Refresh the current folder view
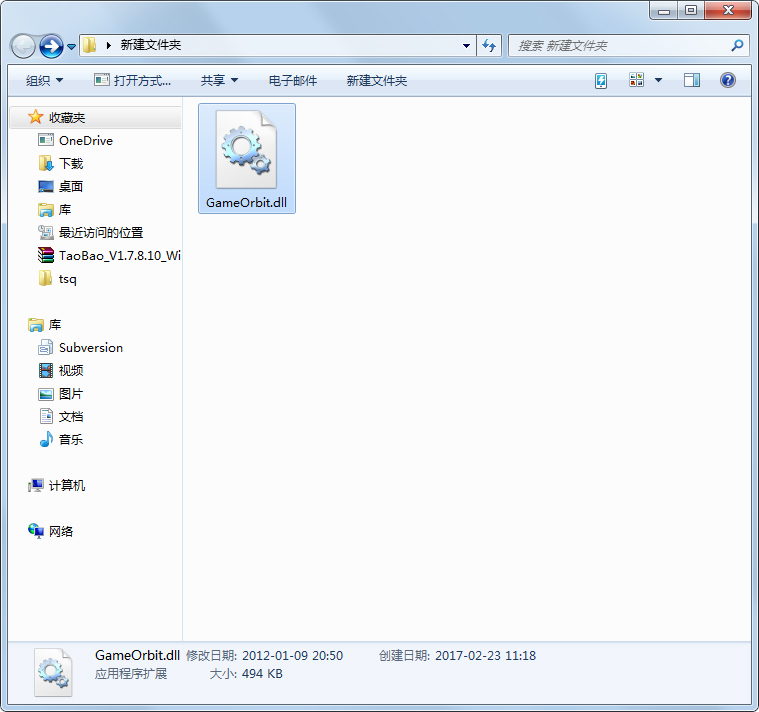759x712 pixels. tap(489, 46)
